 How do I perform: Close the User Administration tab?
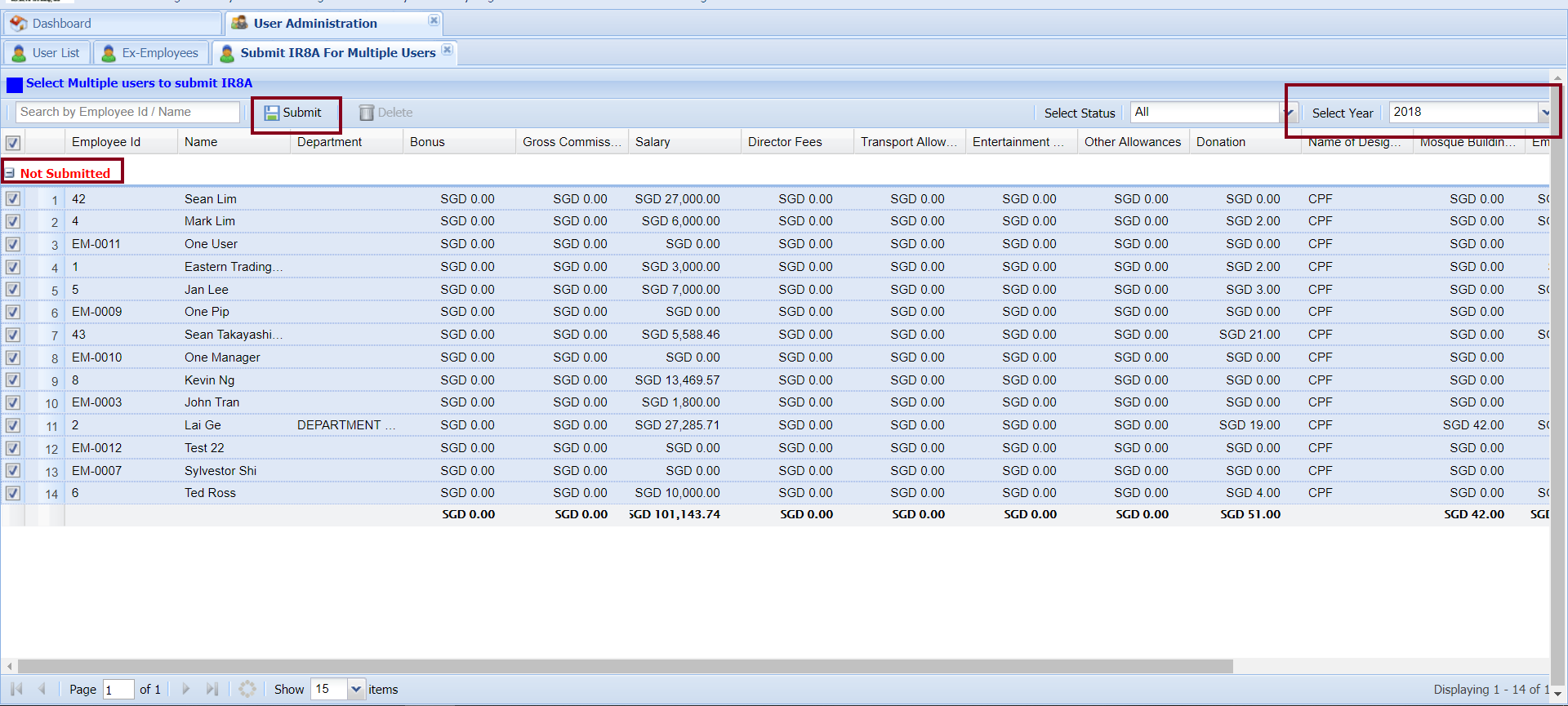(x=434, y=20)
